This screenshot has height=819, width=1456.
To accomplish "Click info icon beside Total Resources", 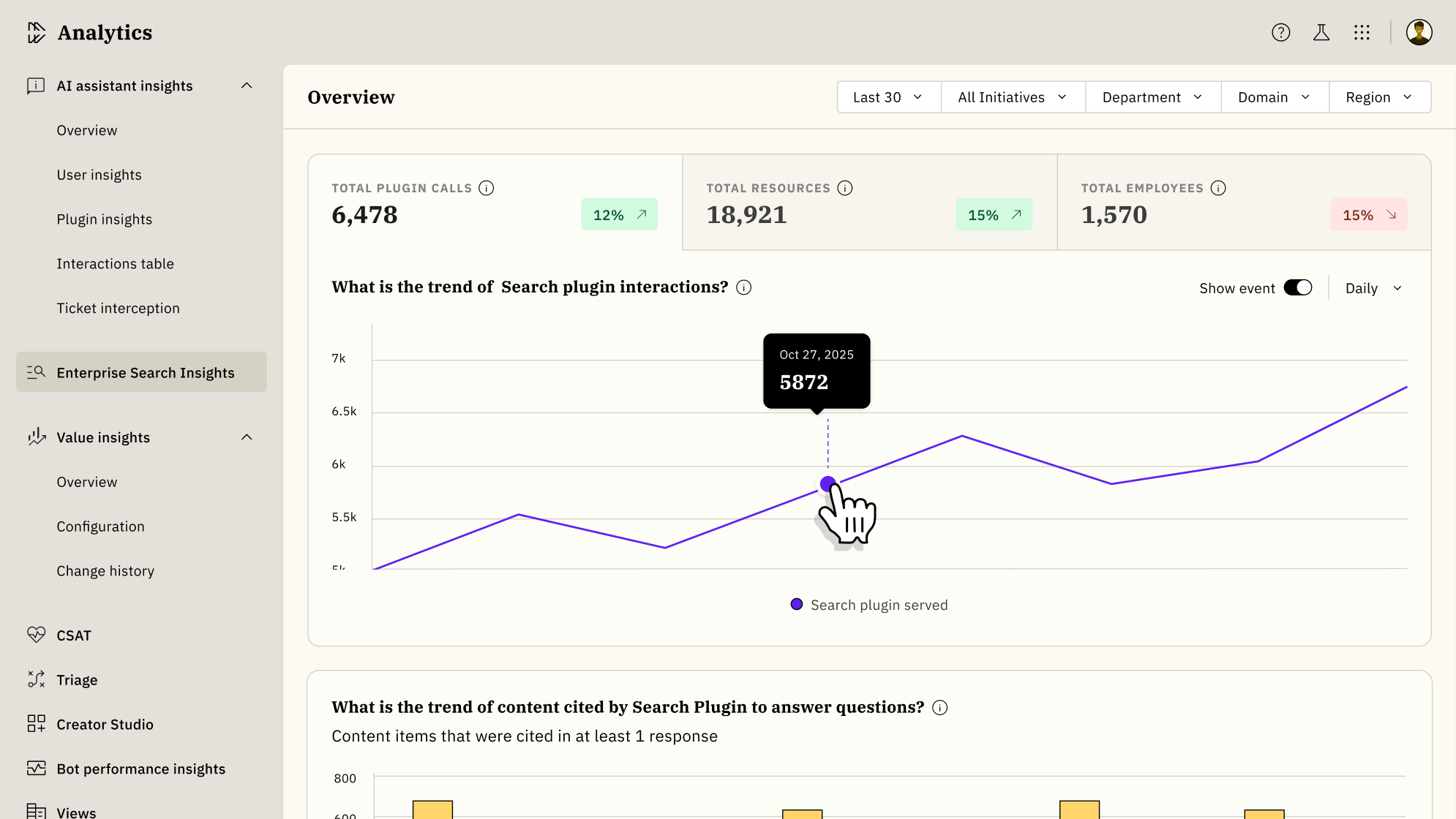I will click(x=845, y=188).
